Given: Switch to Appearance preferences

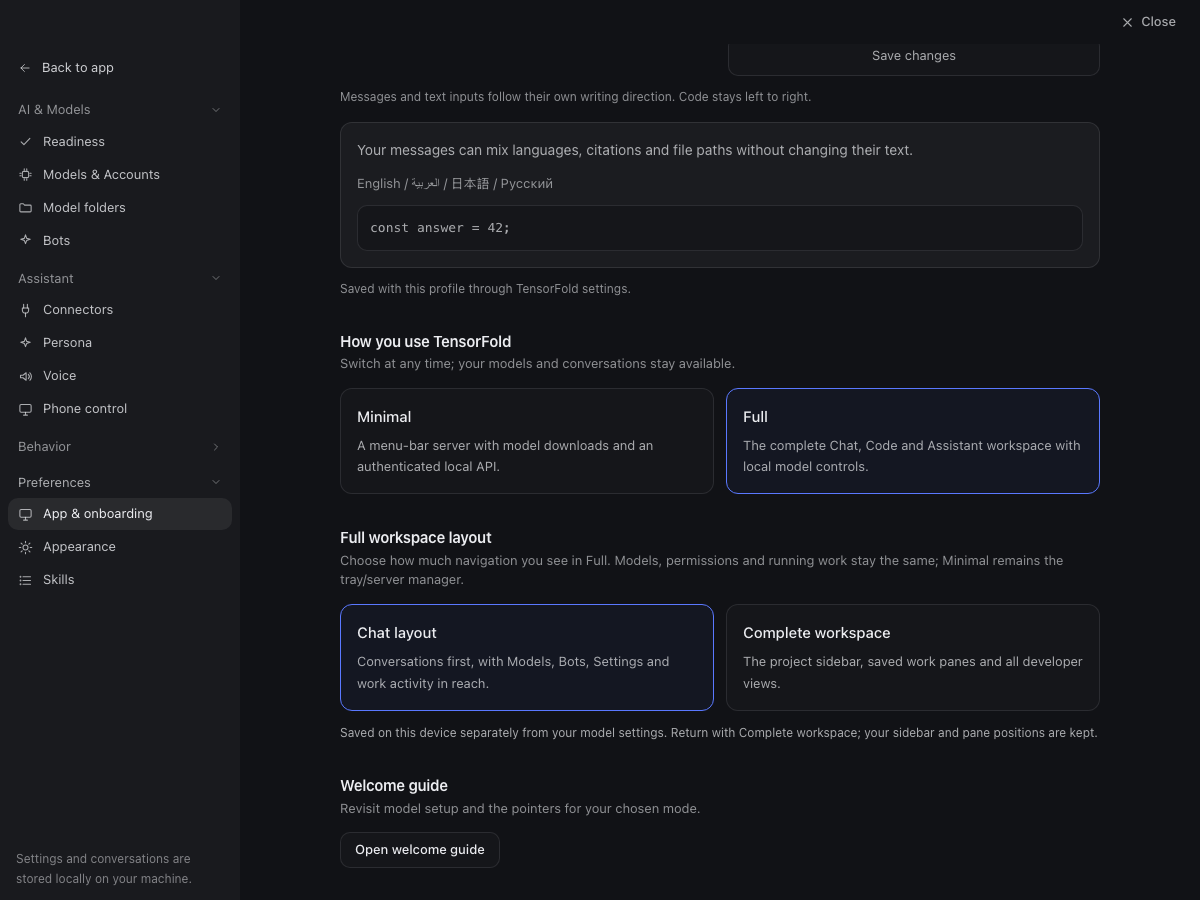Looking at the screenshot, I should 120,547.
